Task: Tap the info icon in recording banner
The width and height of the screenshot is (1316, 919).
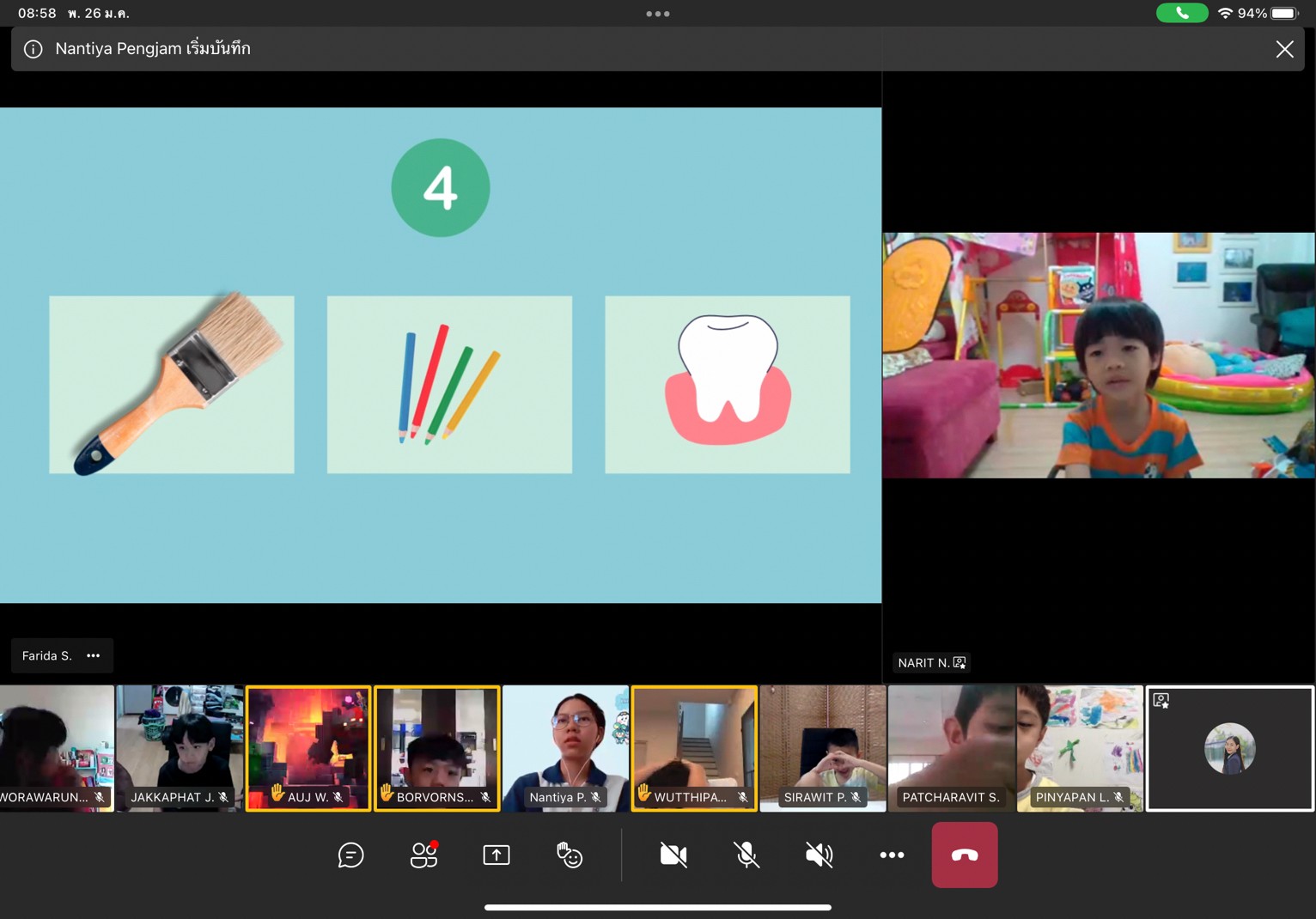Action: [34, 49]
